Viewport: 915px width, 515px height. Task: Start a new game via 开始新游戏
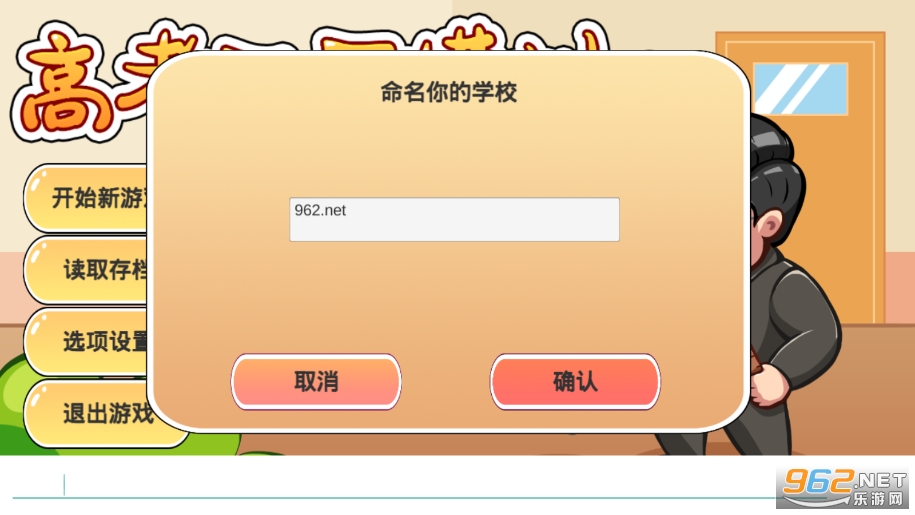pyautogui.click(x=88, y=198)
